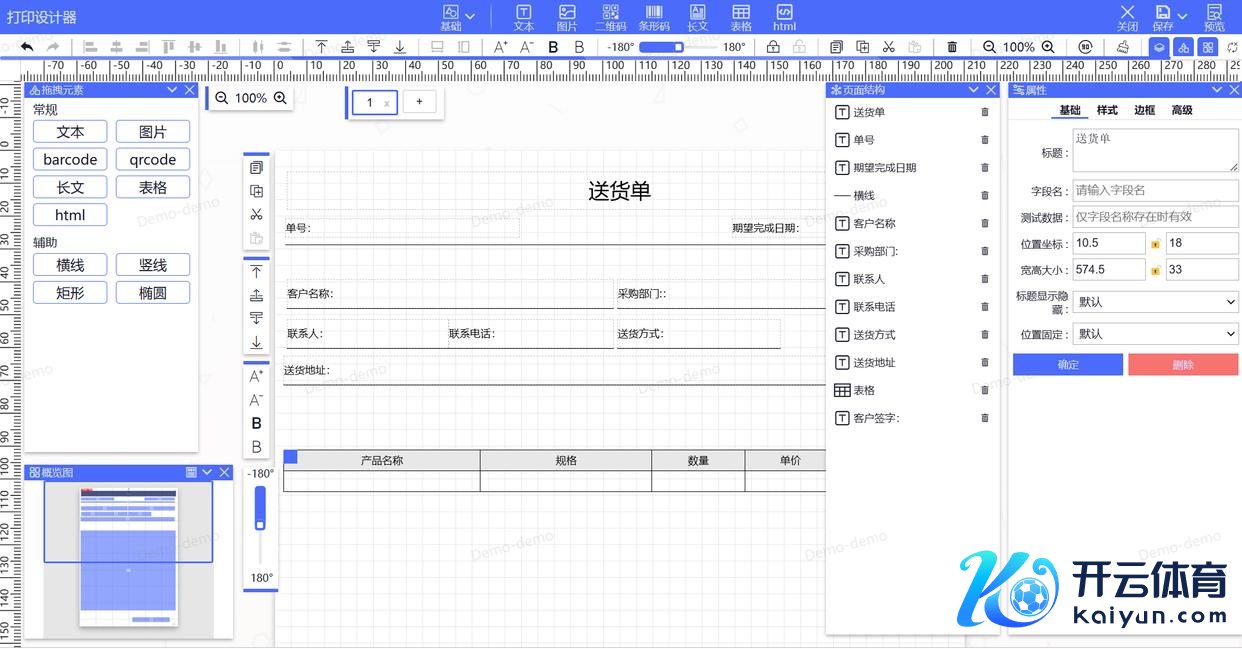Toggle the lock between position coordinate fields
This screenshot has width=1242, height=649.
[1156, 244]
